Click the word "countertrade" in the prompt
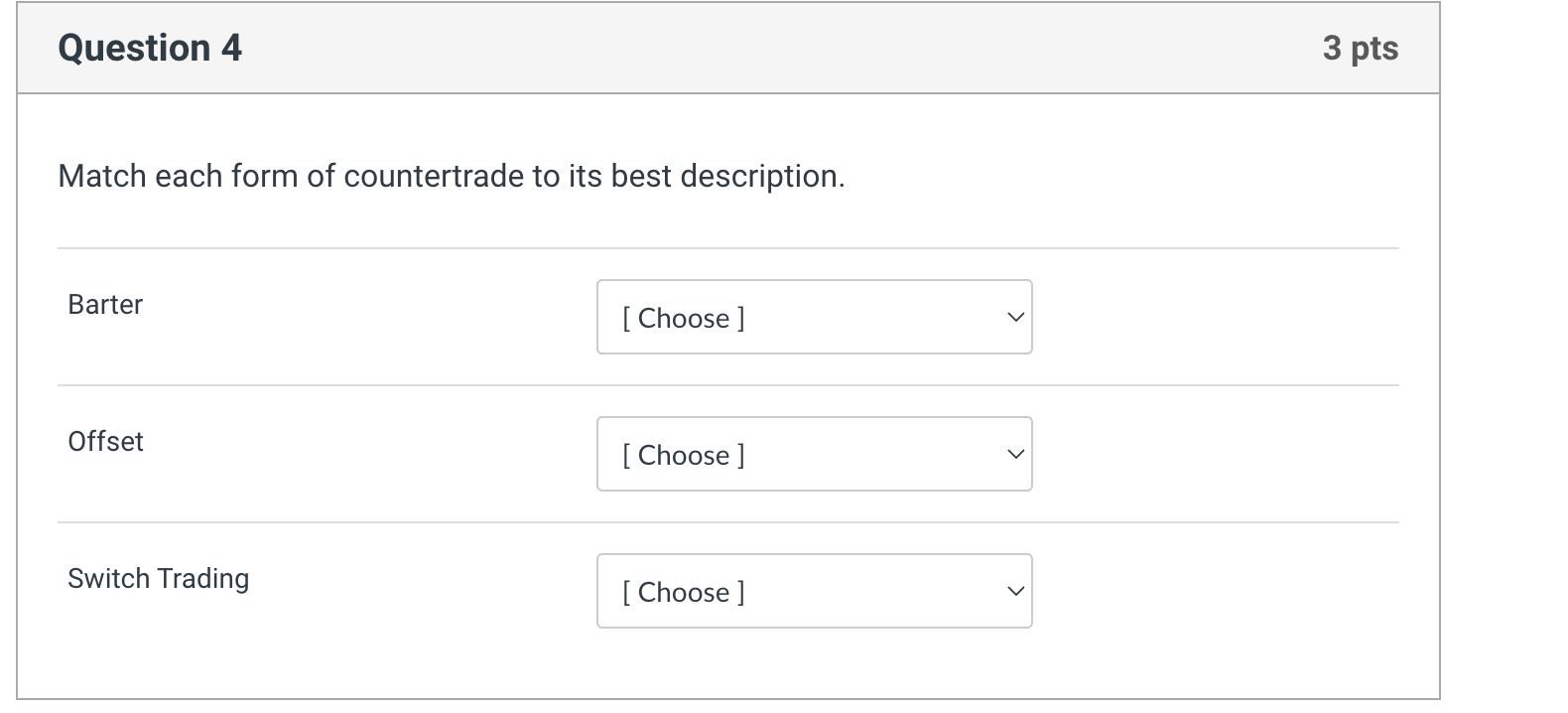This screenshot has width=1568, height=713. [434, 177]
